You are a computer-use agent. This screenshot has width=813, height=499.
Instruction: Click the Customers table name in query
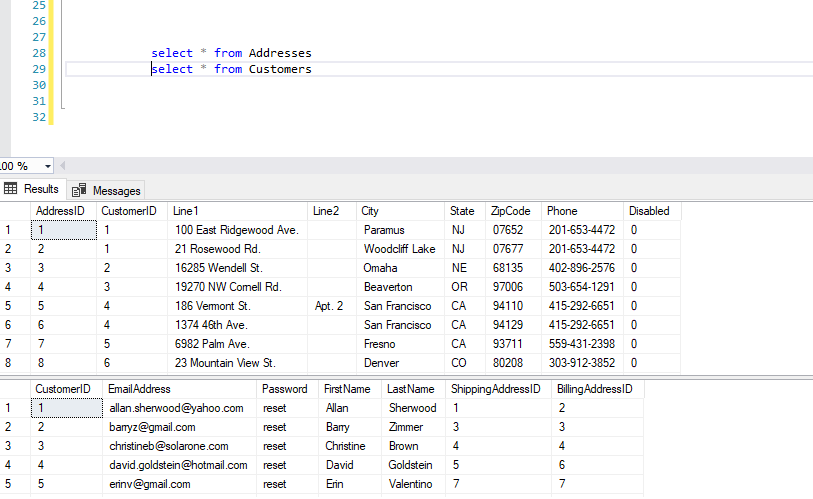280,69
